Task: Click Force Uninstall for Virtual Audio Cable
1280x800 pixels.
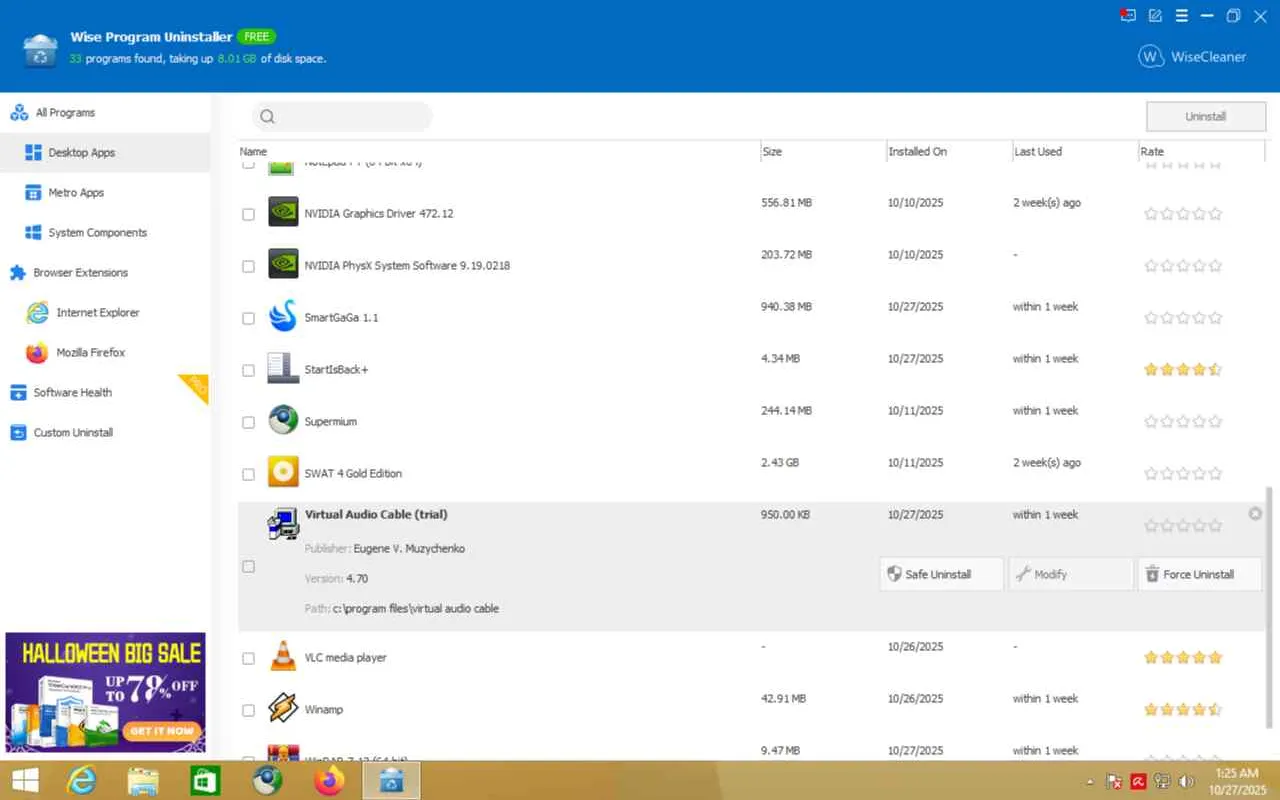Action: [1200, 574]
